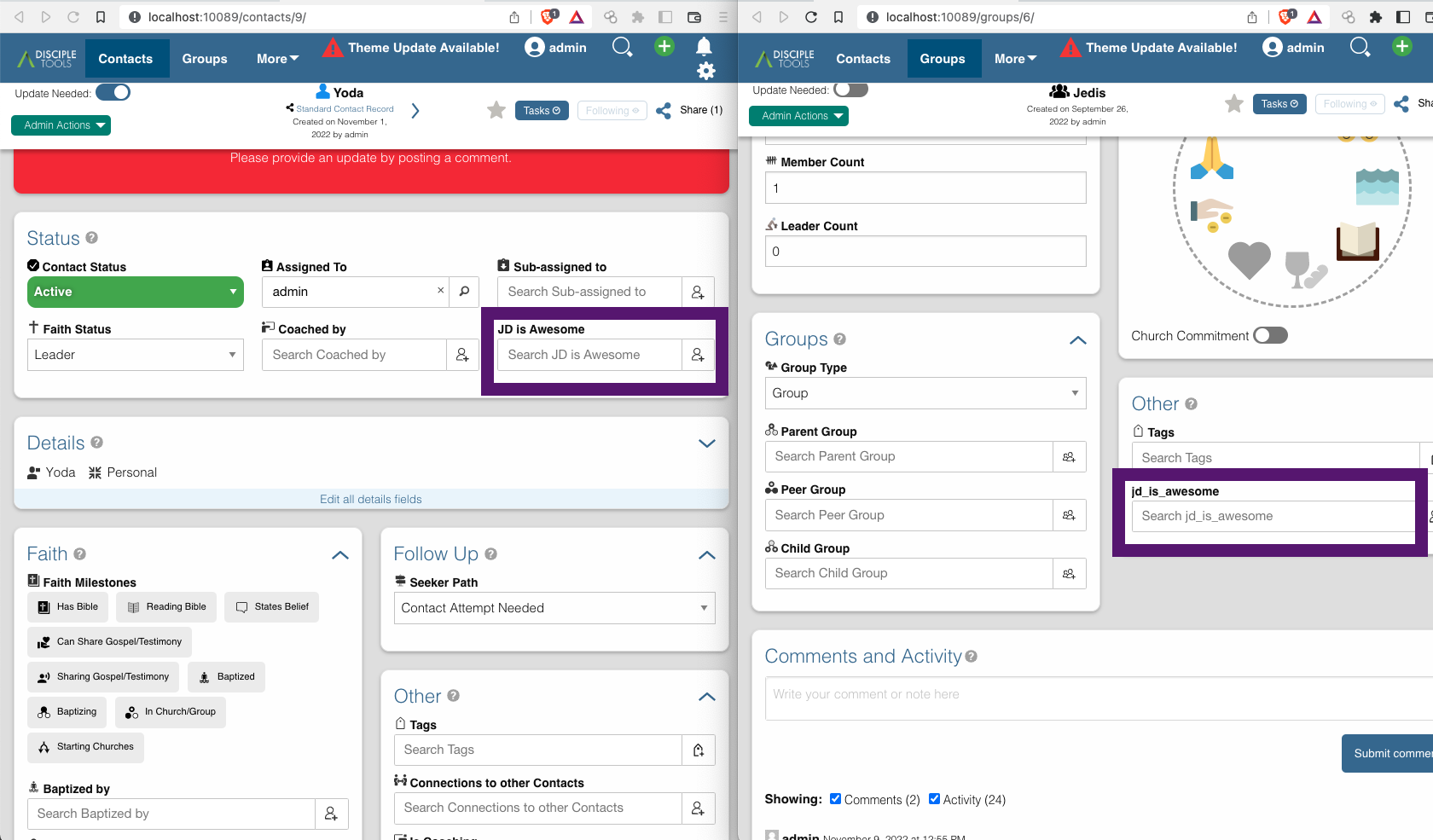
Task: Click add-group icon in Peer Group field
Action: tap(1070, 515)
